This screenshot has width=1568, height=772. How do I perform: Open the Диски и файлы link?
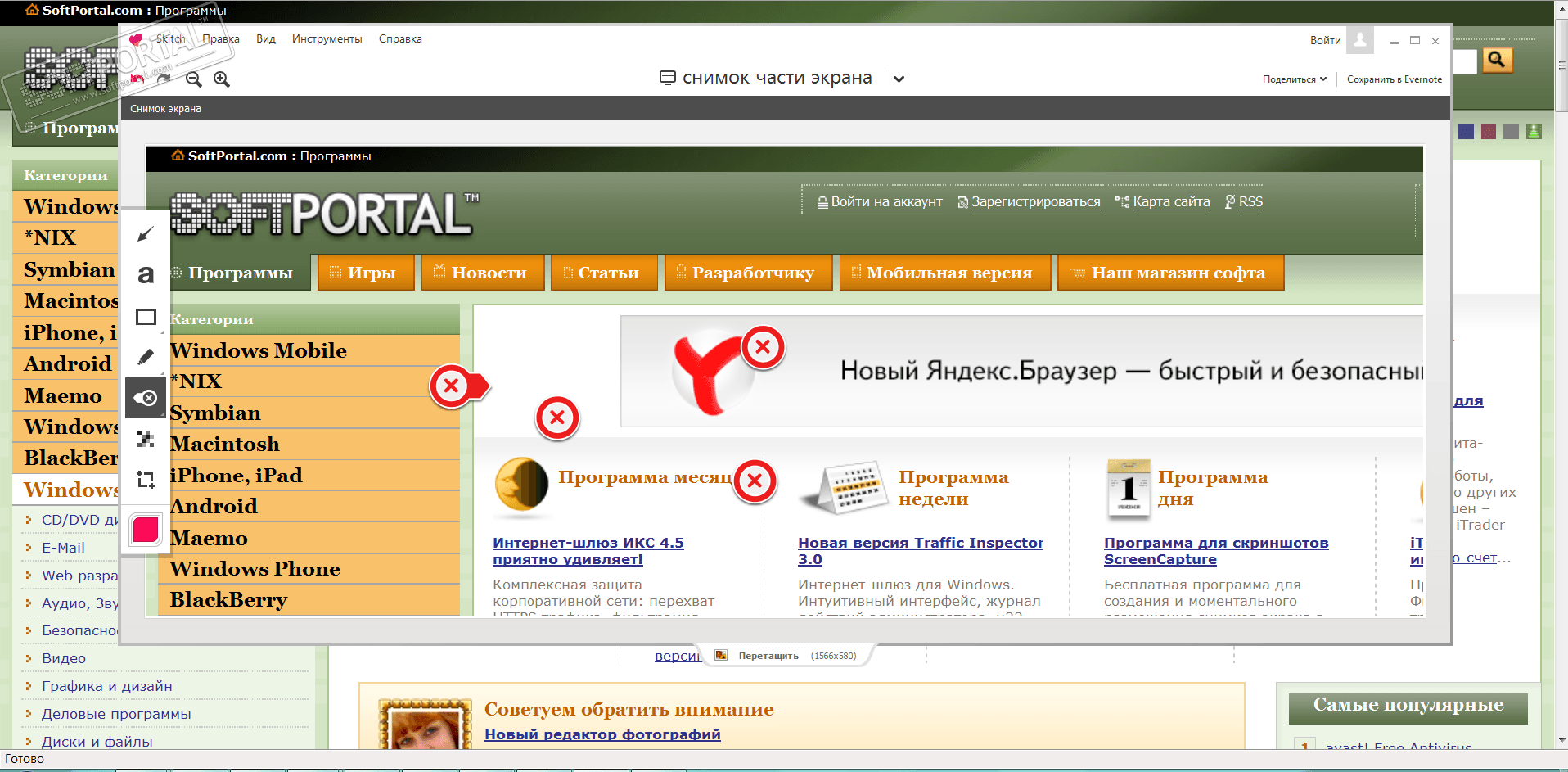point(97,742)
